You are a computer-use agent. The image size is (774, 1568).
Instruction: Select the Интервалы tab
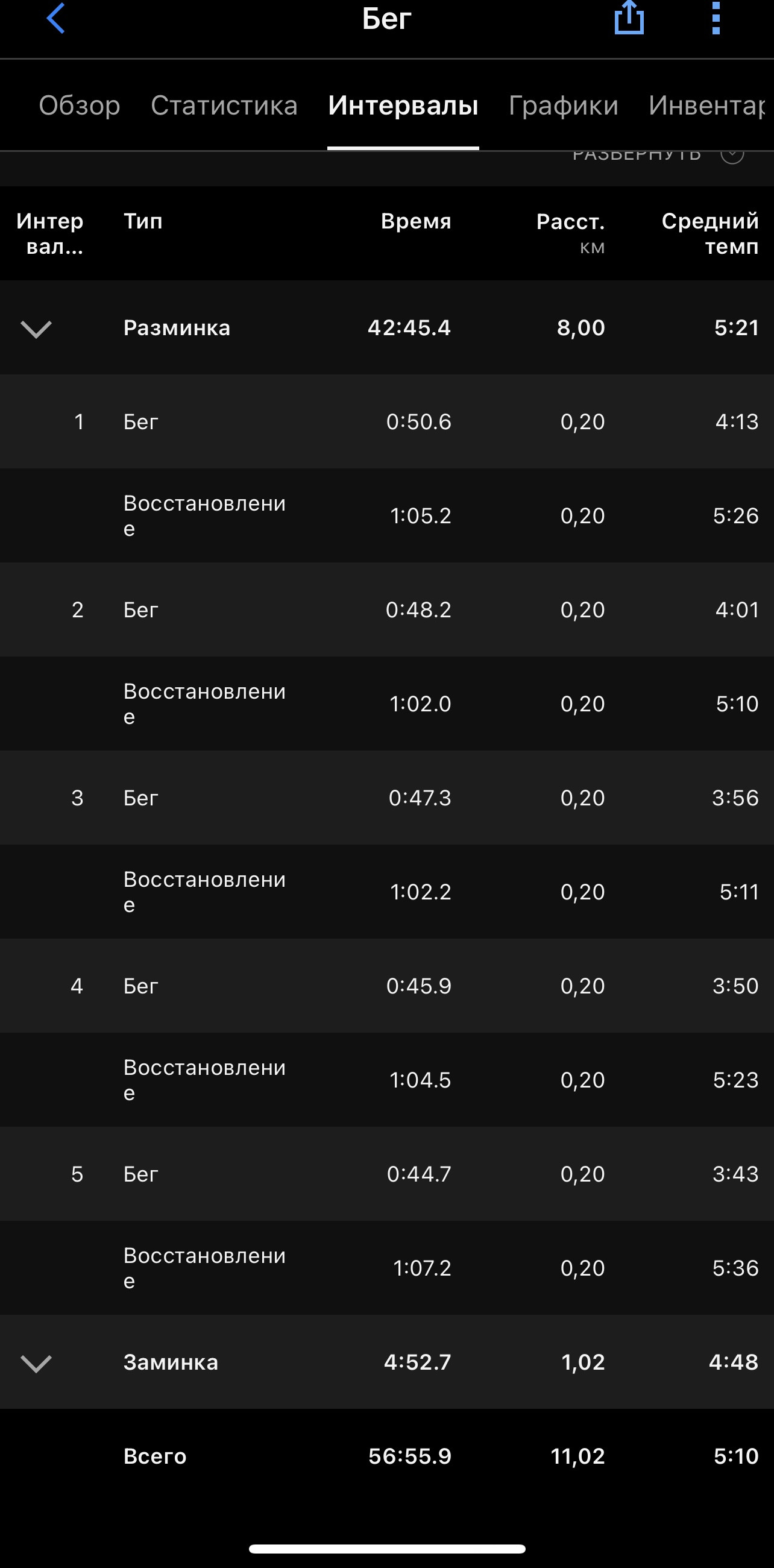pyautogui.click(x=403, y=105)
